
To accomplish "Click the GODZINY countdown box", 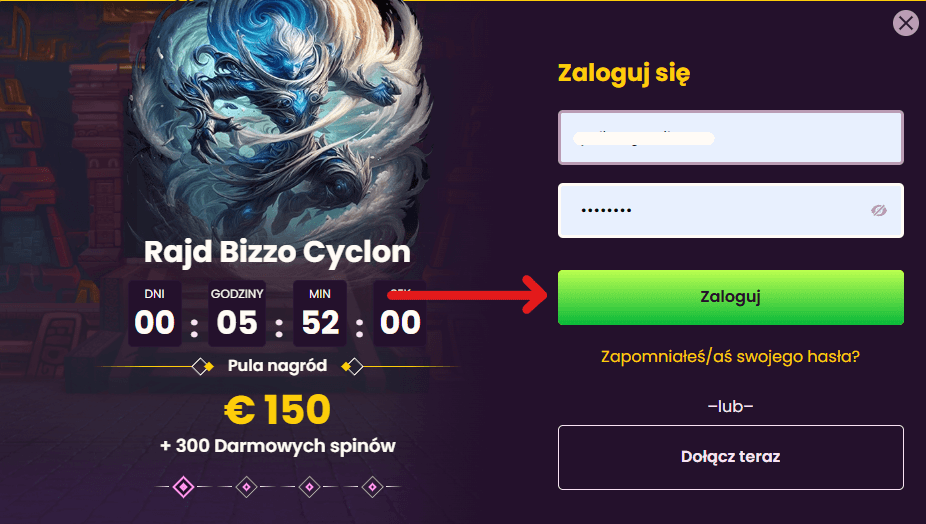I will pyautogui.click(x=237, y=313).
